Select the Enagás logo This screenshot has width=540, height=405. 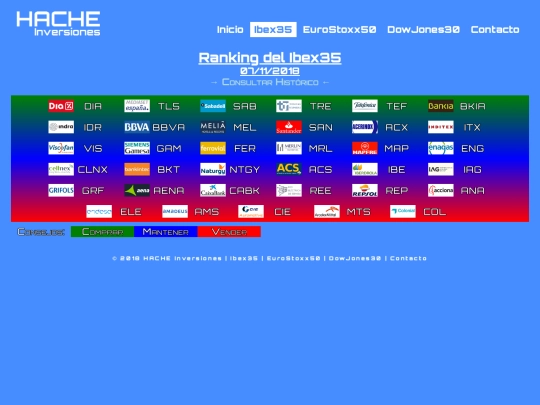tap(441, 148)
